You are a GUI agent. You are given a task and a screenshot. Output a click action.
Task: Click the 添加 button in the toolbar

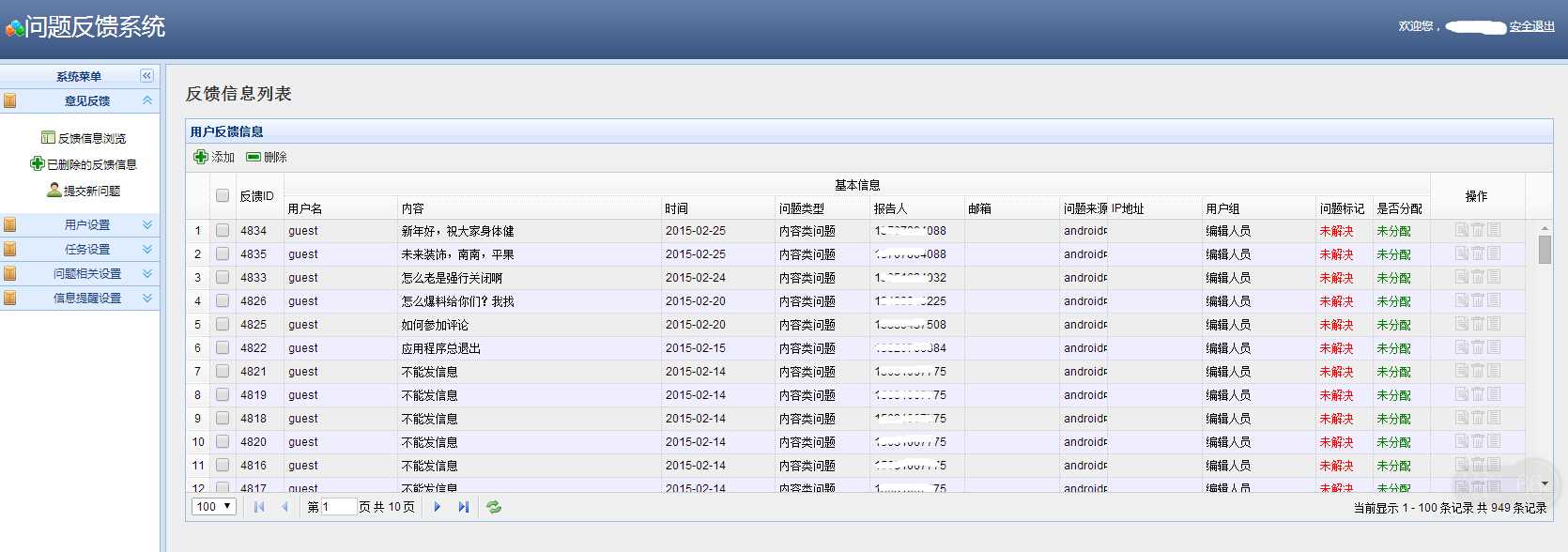tap(215, 157)
